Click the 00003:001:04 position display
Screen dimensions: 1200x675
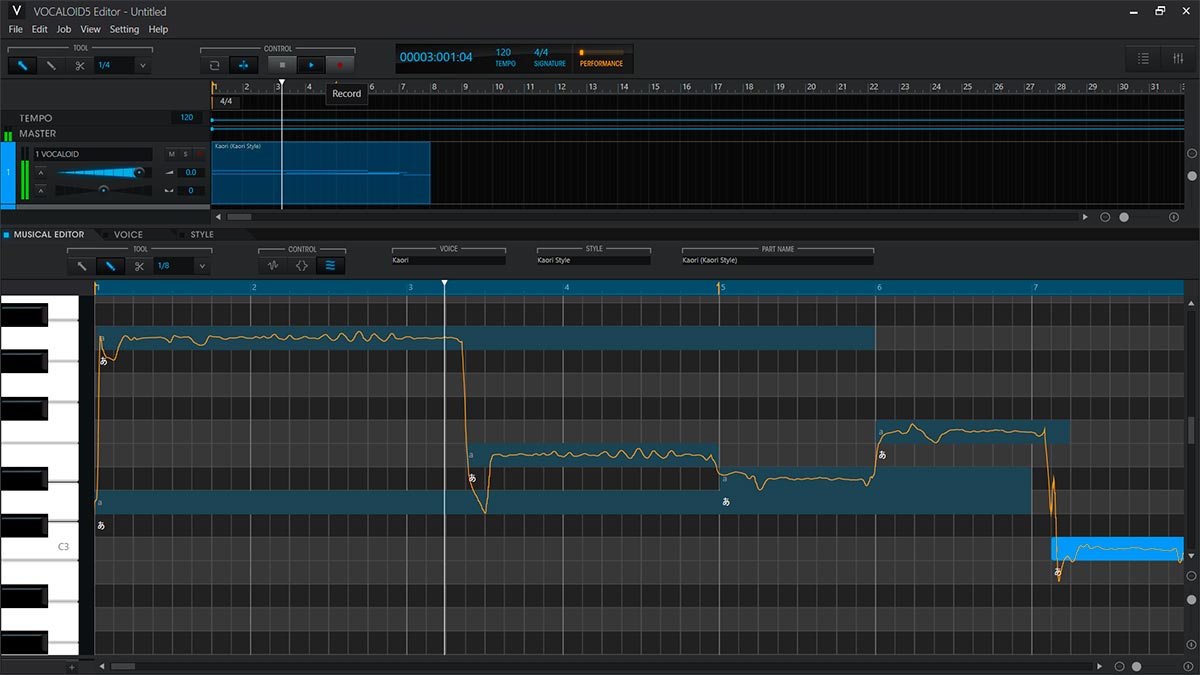tap(436, 57)
